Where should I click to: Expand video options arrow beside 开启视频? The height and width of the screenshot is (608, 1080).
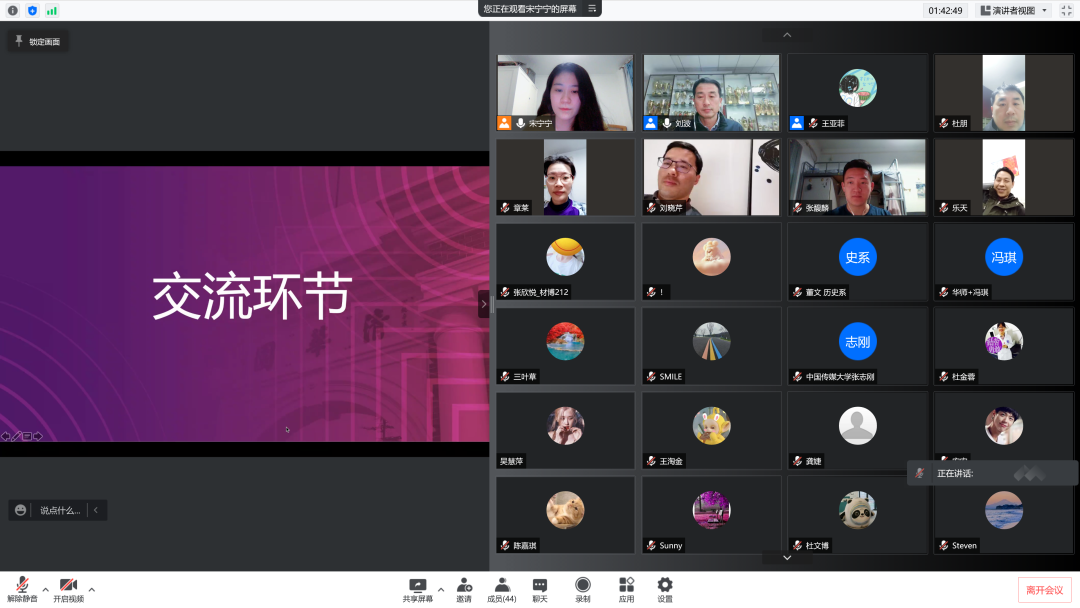tap(92, 589)
